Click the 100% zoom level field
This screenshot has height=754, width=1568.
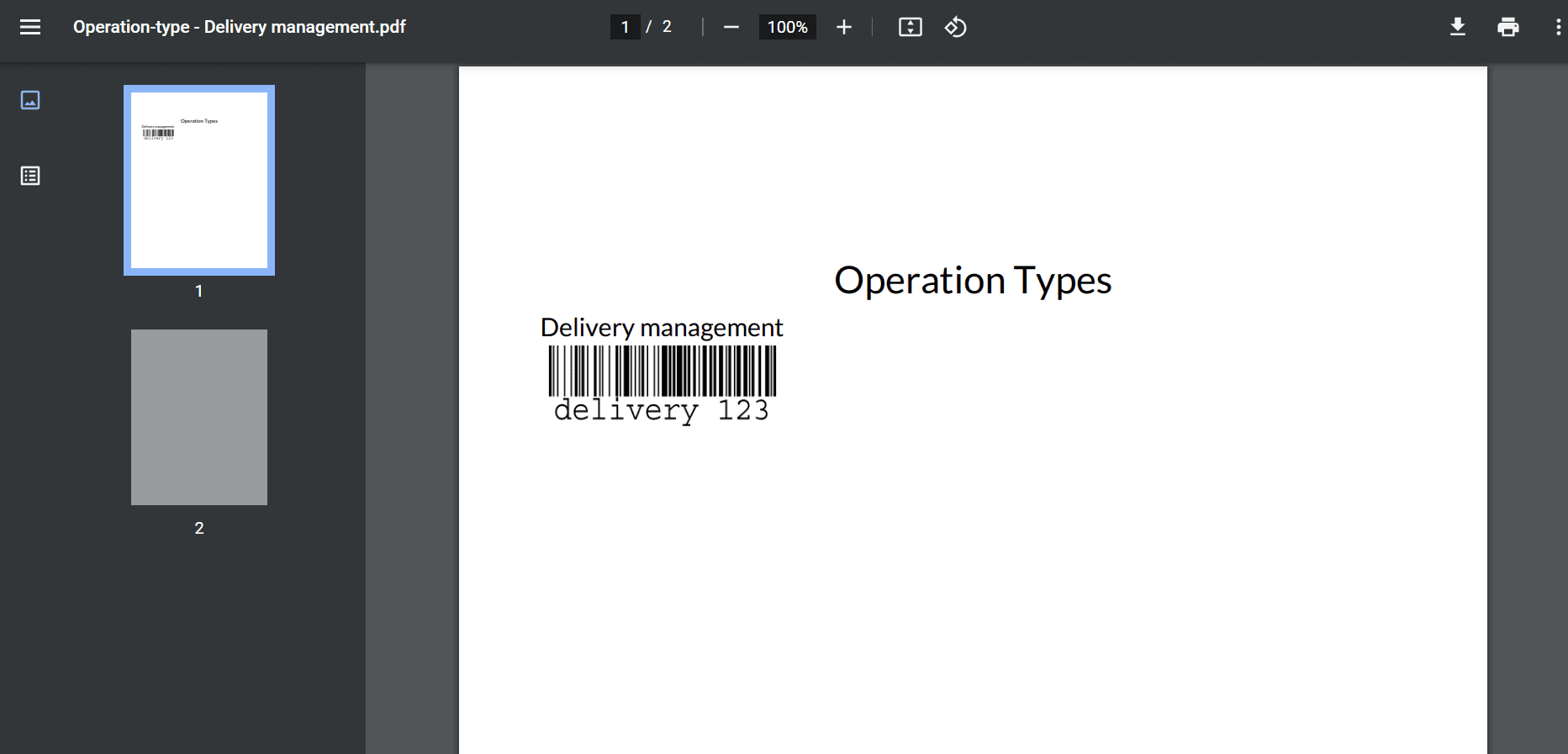tap(788, 27)
